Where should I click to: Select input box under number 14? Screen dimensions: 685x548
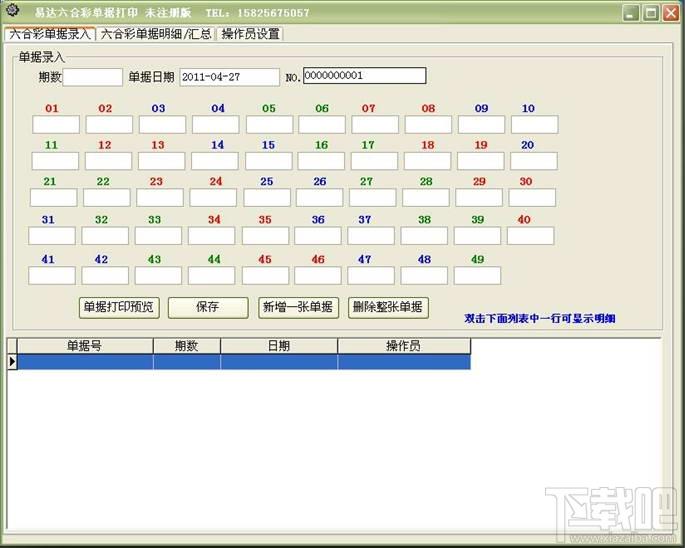(214, 161)
